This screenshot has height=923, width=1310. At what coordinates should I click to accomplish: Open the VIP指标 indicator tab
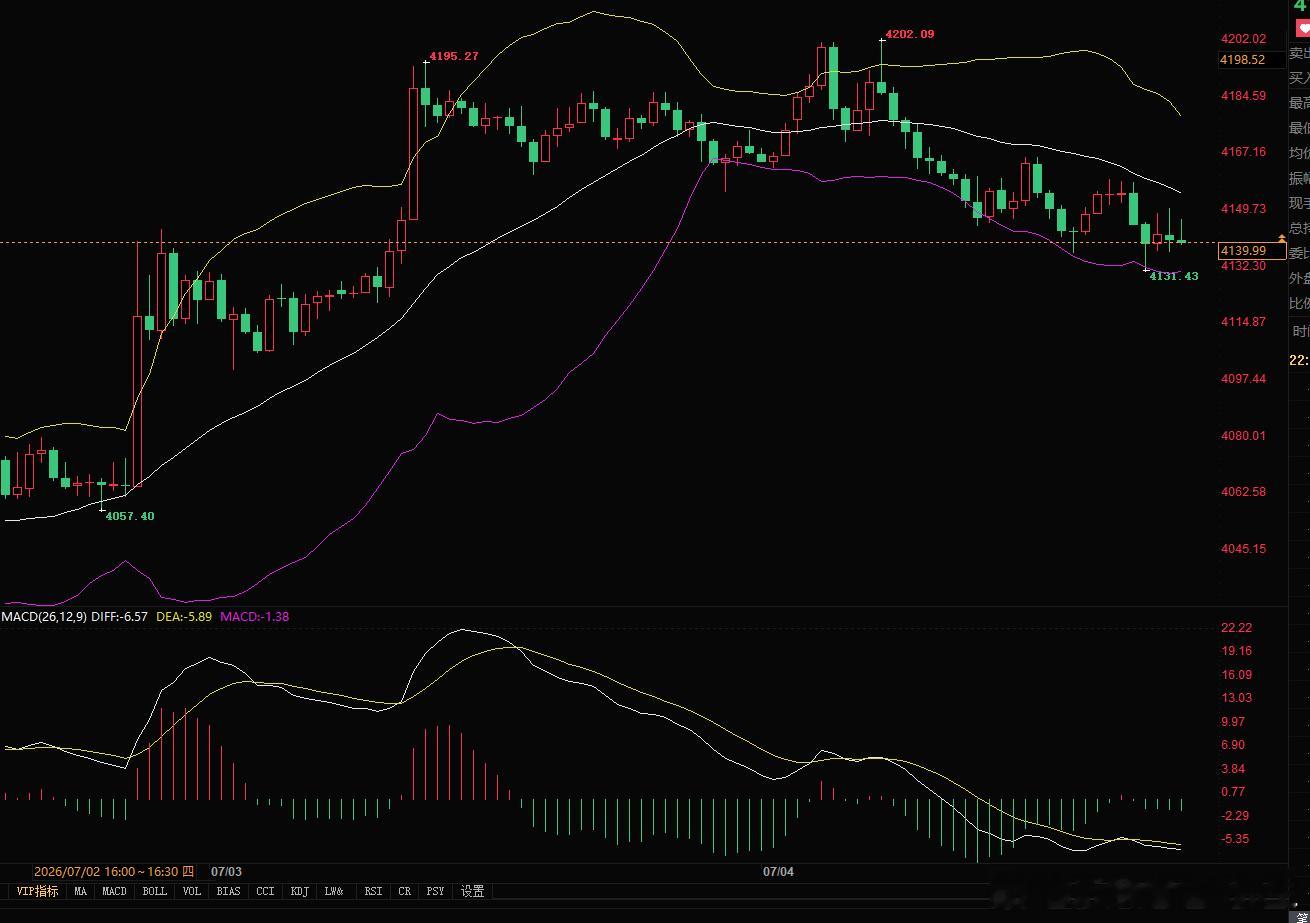(38, 891)
